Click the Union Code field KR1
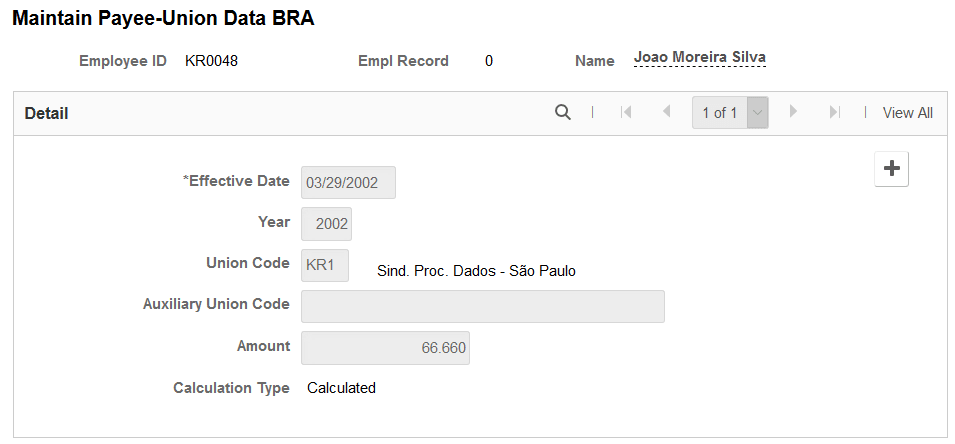Image resolution: width=955 pixels, height=444 pixels. click(x=325, y=266)
